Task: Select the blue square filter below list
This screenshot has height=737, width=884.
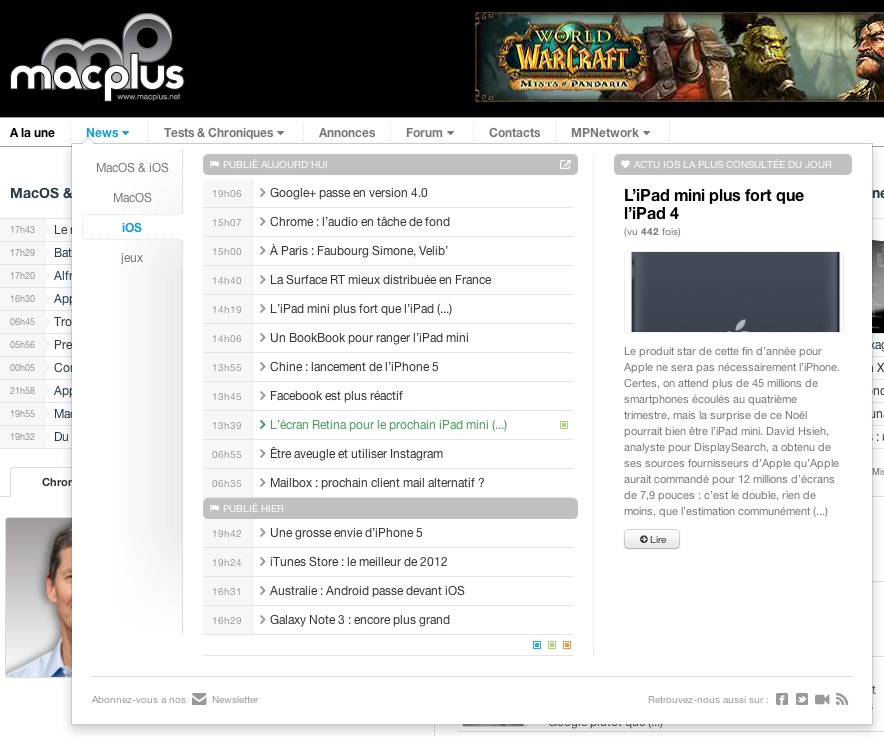Action: pos(537,645)
